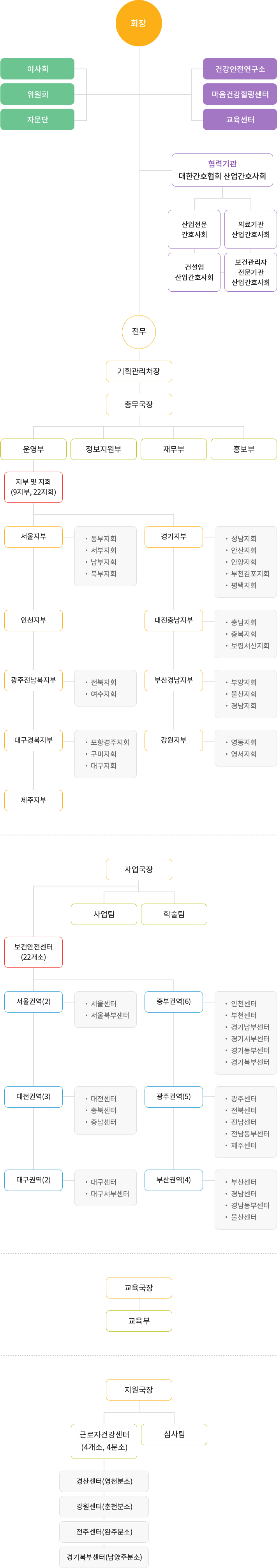Select the 학술팀 box

click(174, 914)
